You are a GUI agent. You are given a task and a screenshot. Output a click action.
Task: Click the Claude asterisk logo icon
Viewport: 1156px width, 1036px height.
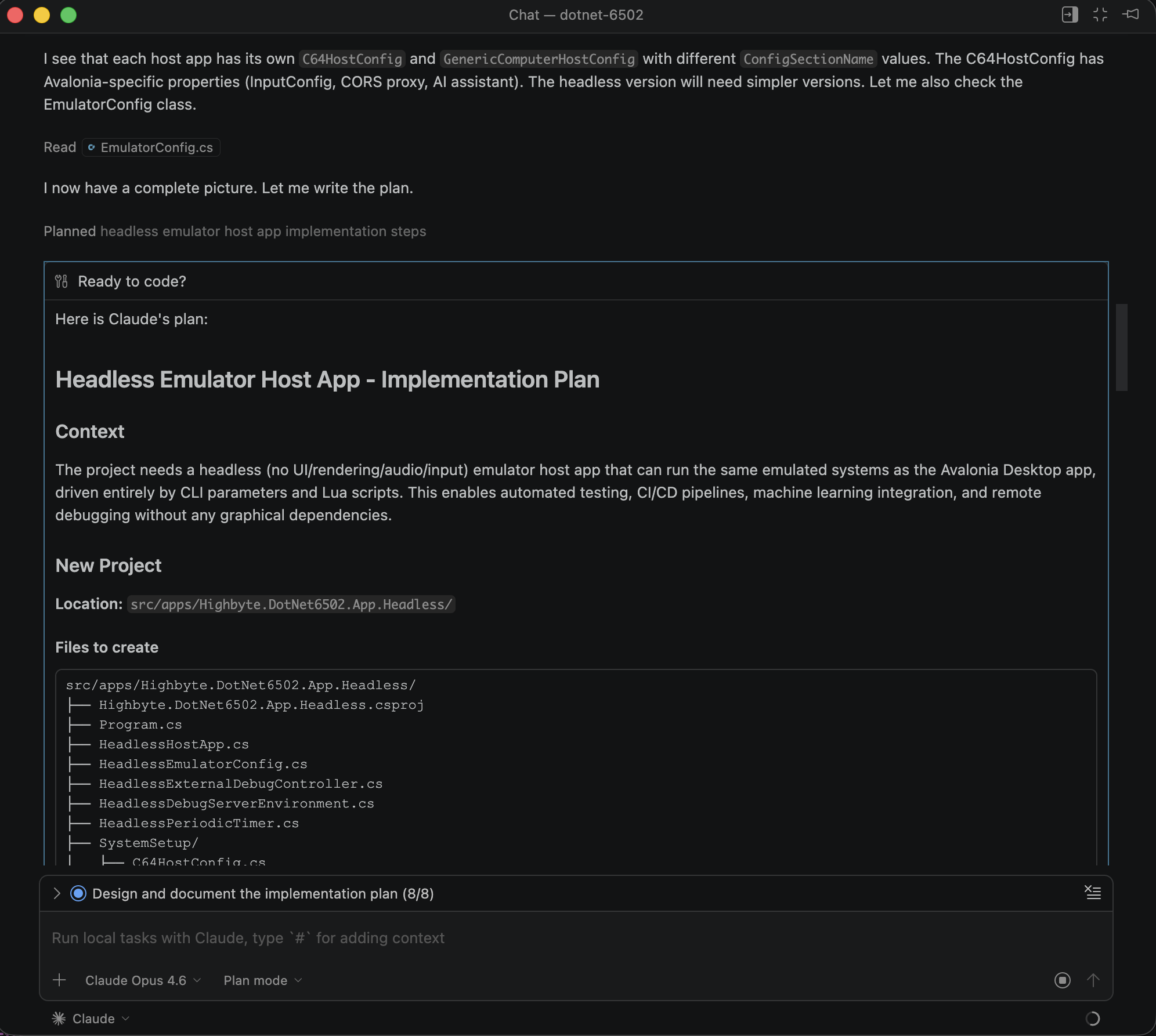[59, 1019]
